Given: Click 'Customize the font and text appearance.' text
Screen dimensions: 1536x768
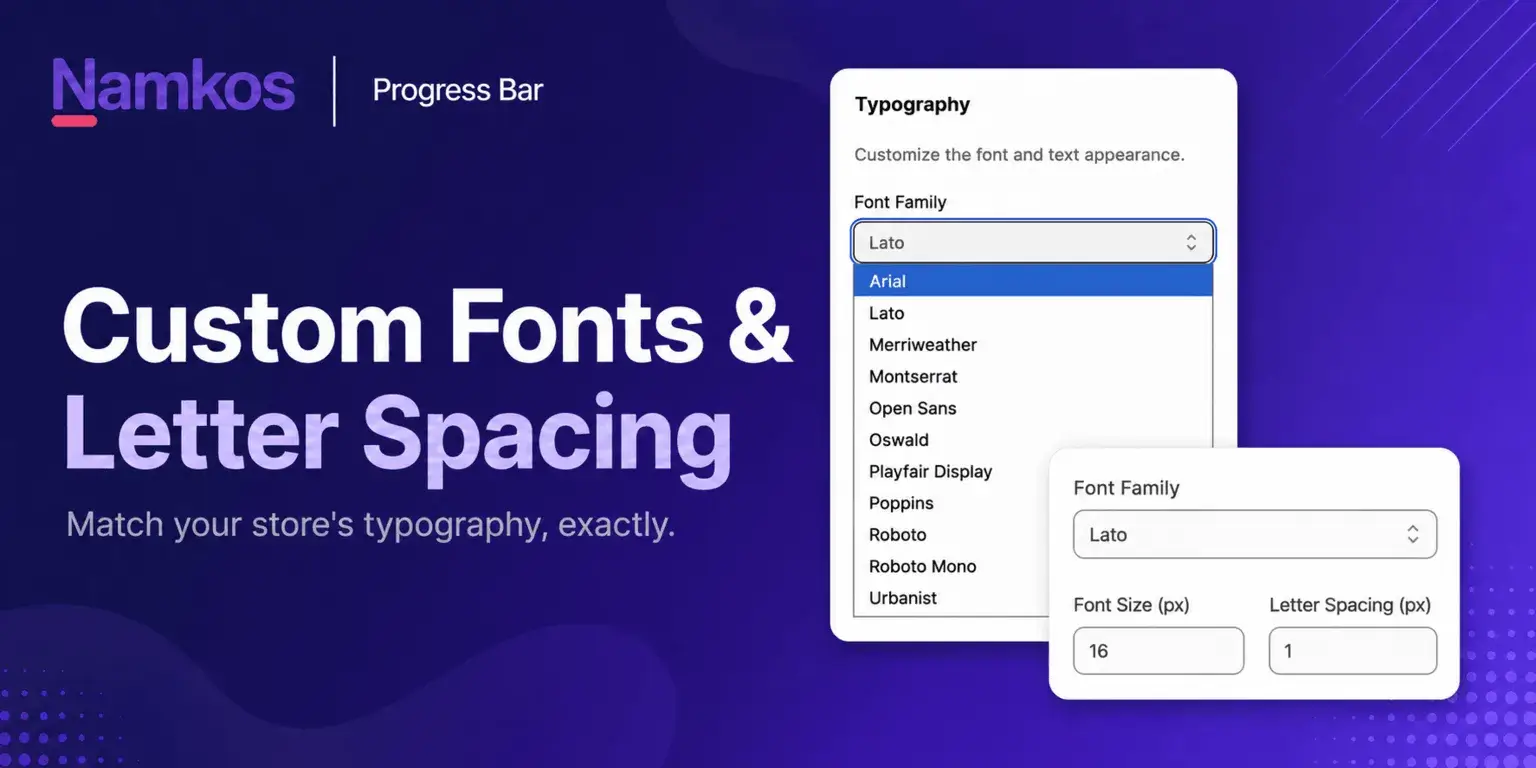Looking at the screenshot, I should click(1019, 155).
